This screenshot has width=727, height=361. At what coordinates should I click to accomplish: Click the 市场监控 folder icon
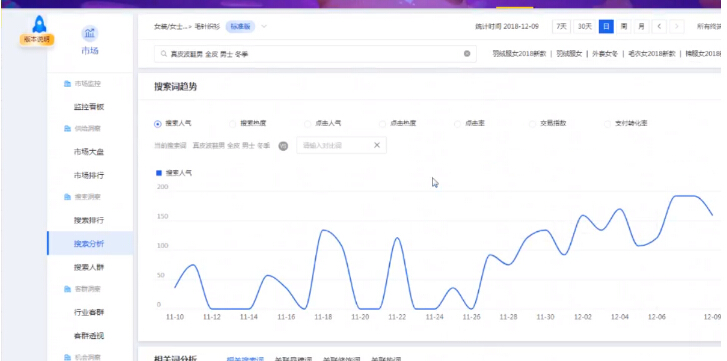pyautogui.click(x=67, y=84)
